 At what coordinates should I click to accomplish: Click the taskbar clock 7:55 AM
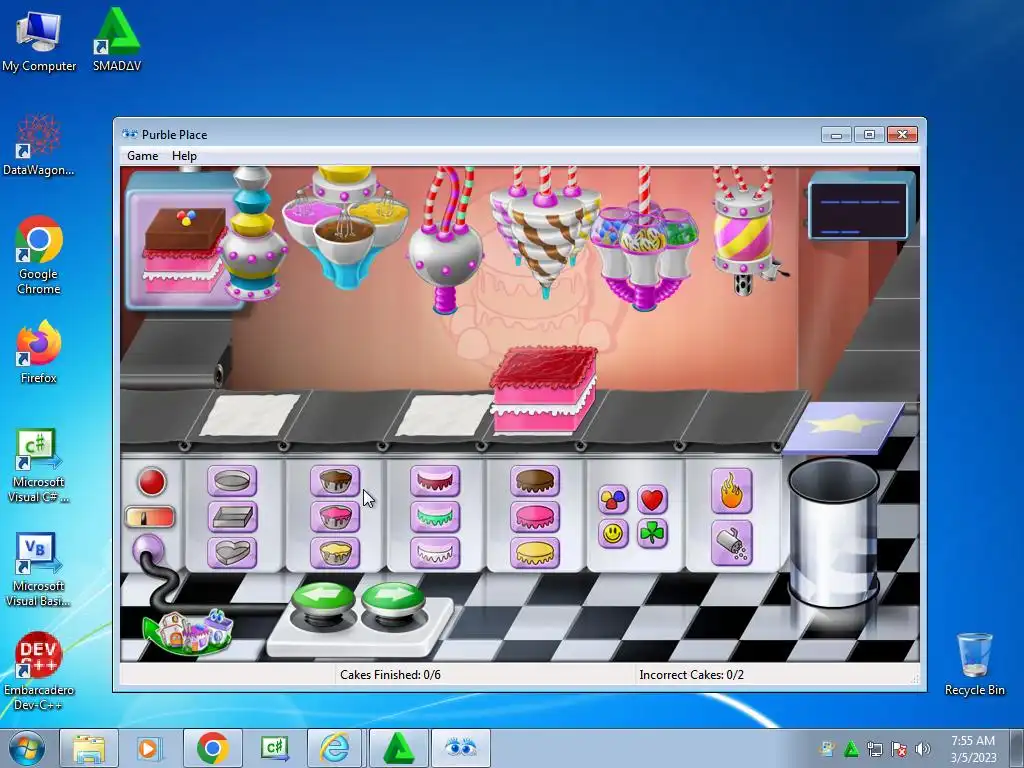(973, 741)
